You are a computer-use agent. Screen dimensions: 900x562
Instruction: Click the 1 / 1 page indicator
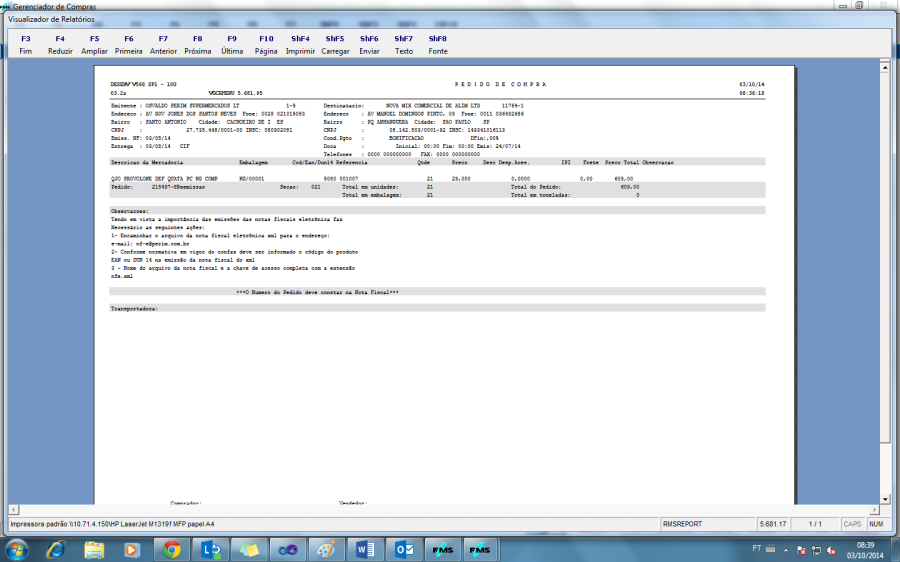(x=815, y=524)
